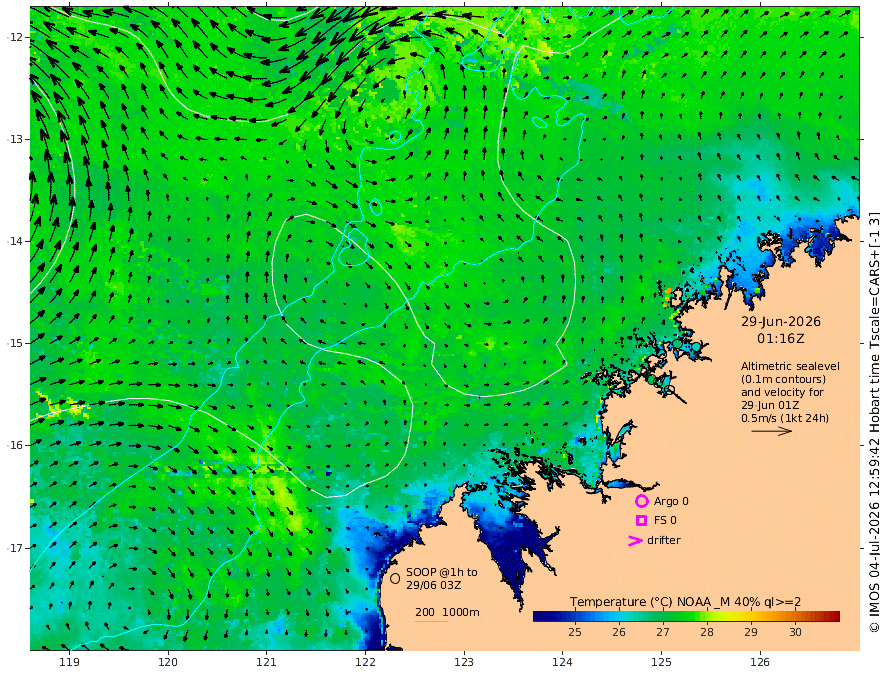The height and width of the screenshot is (680, 880).
Task: Click the '29-Jun 01Z' text line
Action: point(770,405)
